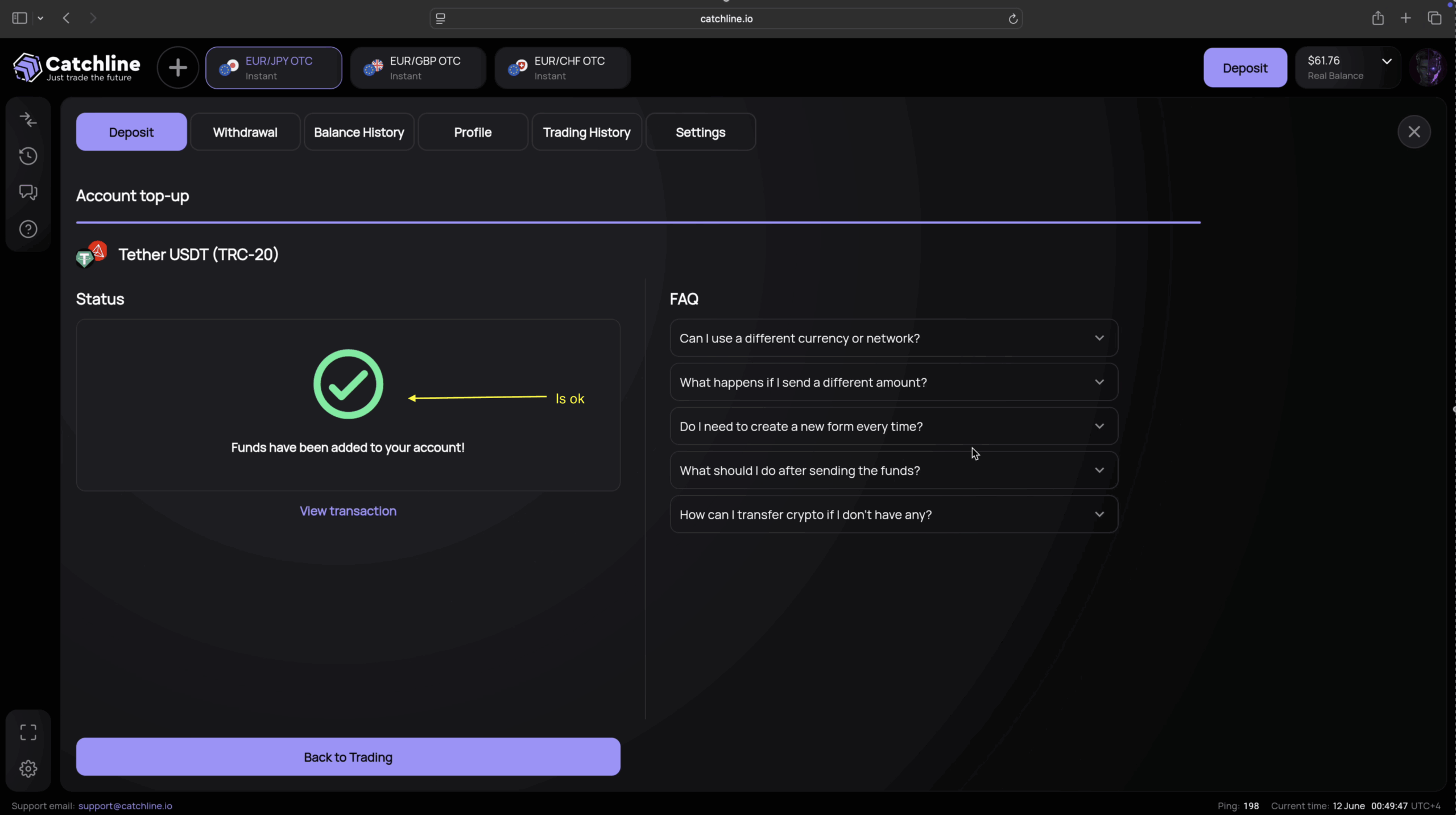Enter fullscreen mode via sidebar icon
The width and height of the screenshot is (1456, 815).
(x=28, y=733)
